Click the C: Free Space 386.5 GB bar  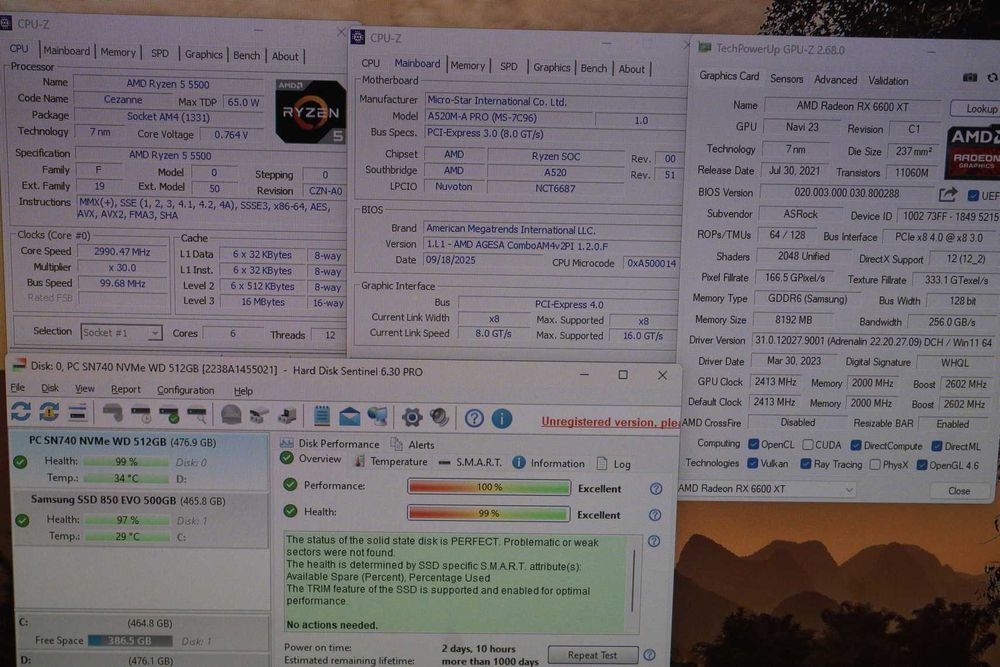[x=130, y=640]
